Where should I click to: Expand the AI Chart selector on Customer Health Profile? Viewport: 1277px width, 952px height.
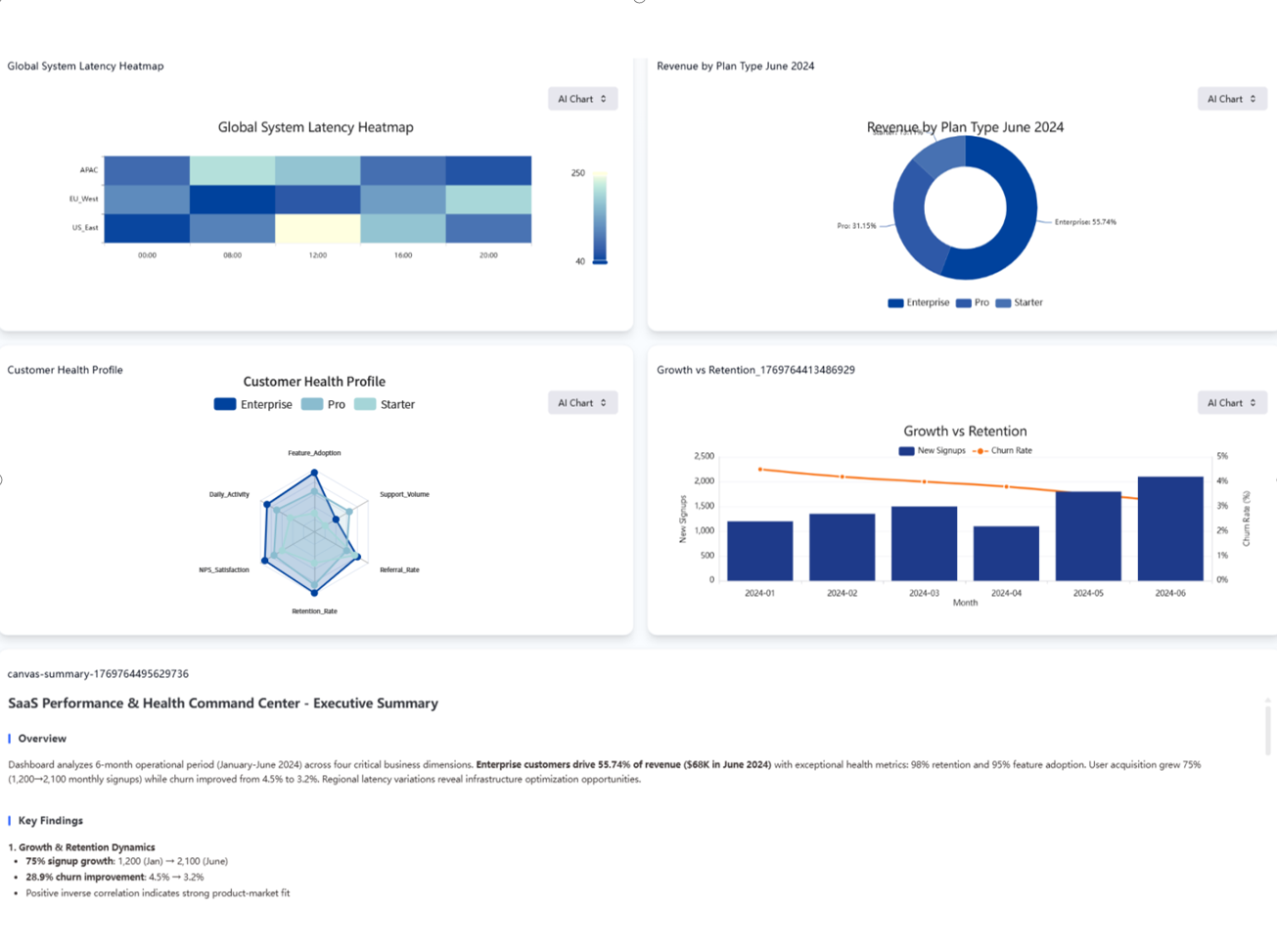(x=582, y=402)
